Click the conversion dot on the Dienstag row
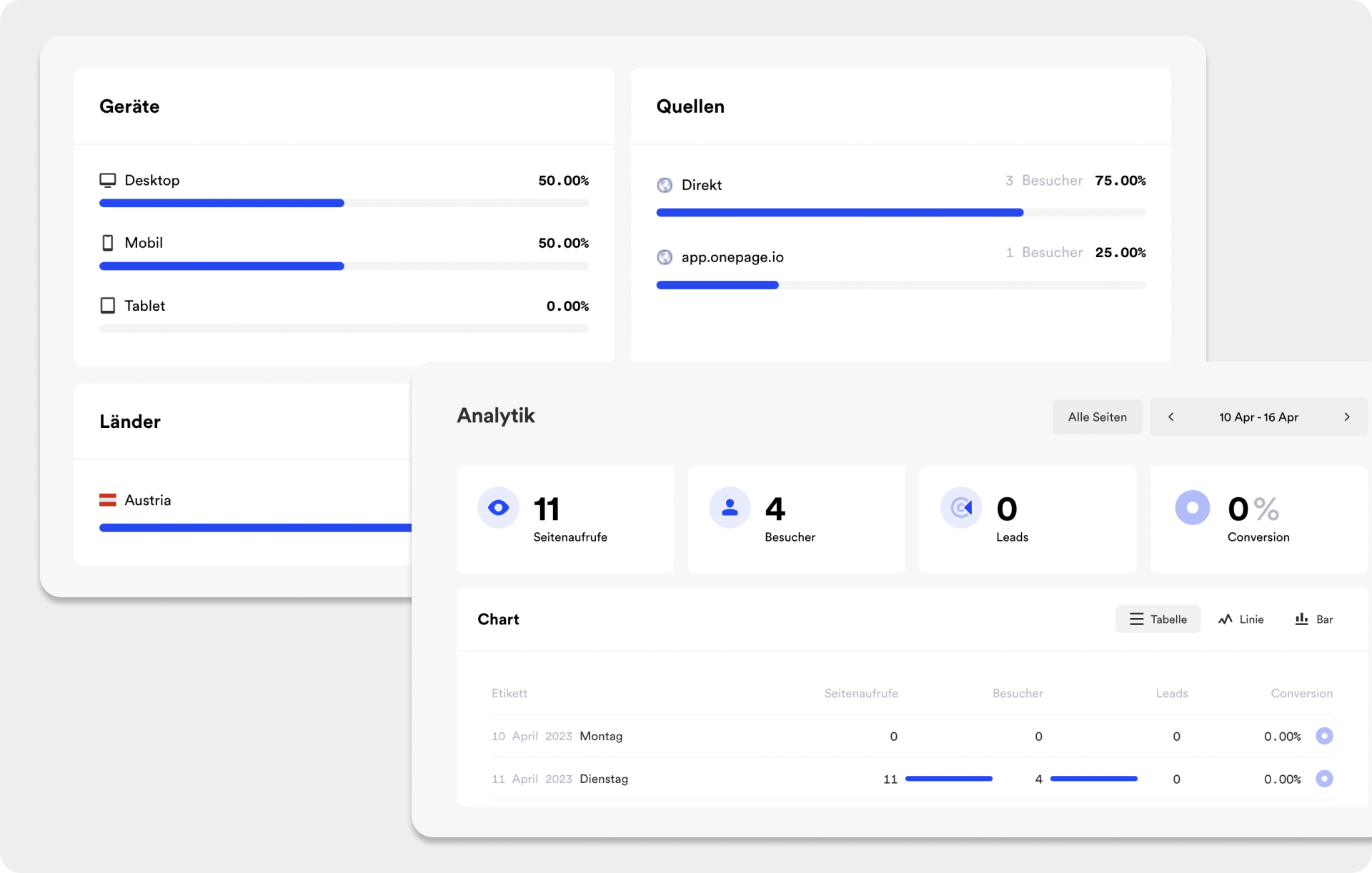This screenshot has width=1372, height=873. tap(1326, 779)
